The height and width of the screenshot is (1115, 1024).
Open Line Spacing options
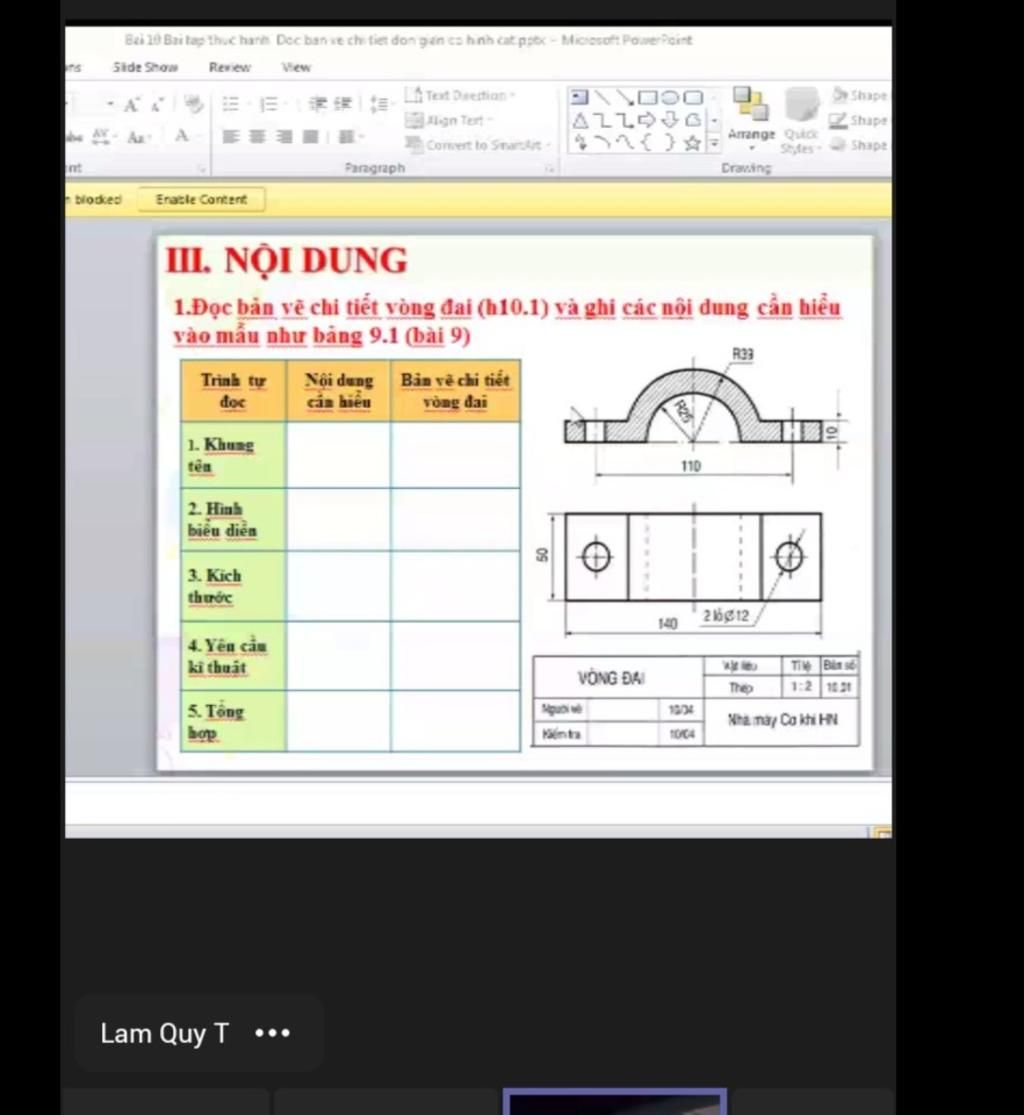point(380,104)
